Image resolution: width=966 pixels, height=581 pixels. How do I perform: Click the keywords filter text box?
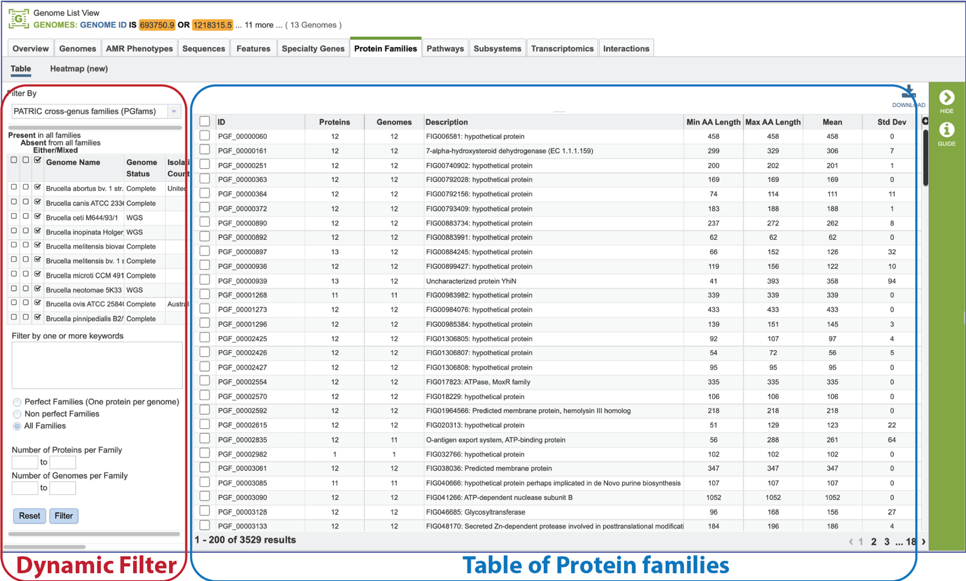click(97, 365)
